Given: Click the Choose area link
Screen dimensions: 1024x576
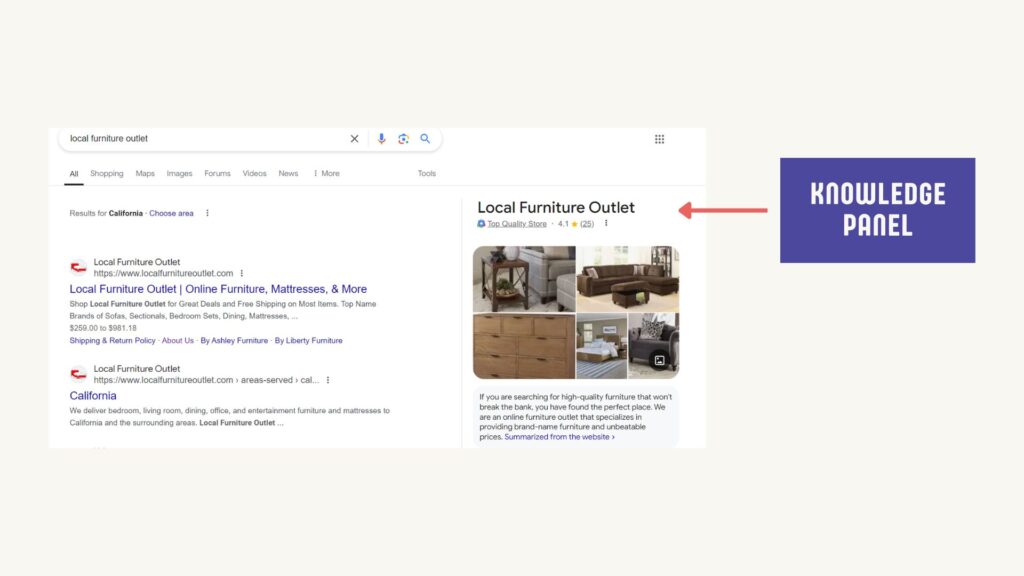Looking at the screenshot, I should click(171, 214).
